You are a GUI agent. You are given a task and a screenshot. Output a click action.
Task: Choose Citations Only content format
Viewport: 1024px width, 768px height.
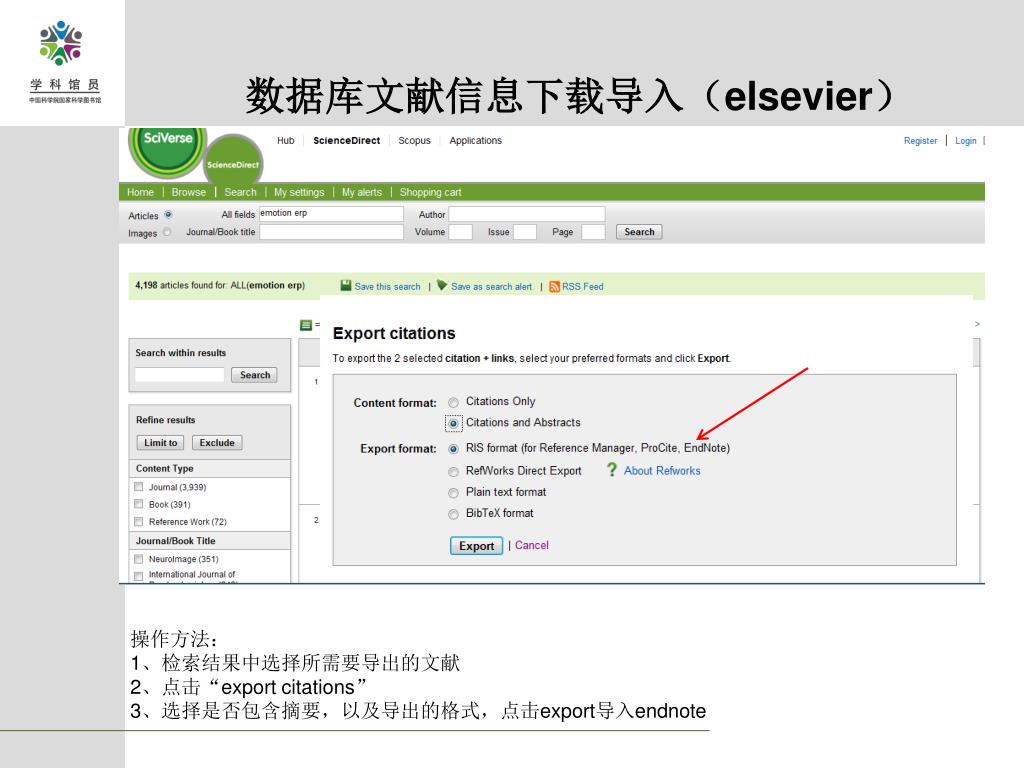[453, 402]
